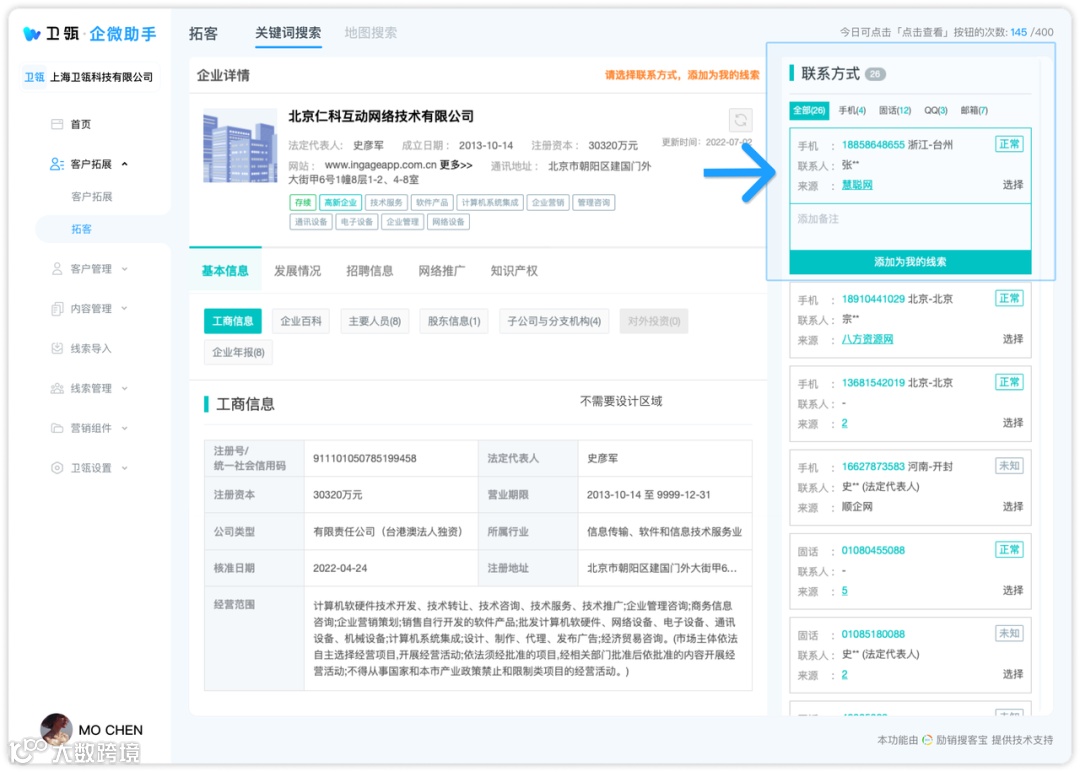Expand the 卫瓴设置 menu chevron
The width and height of the screenshot is (1080, 772).
(125, 468)
